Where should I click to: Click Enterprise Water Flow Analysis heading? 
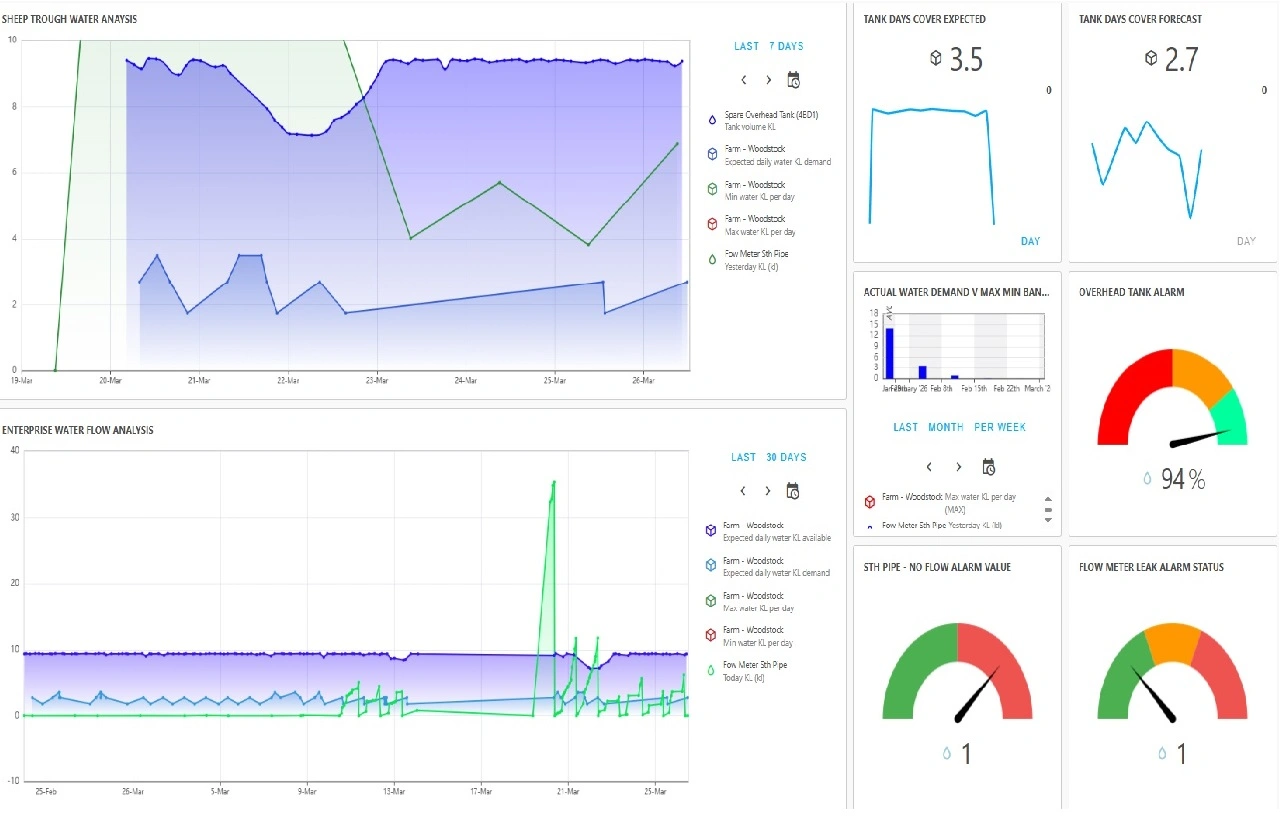coord(77,430)
